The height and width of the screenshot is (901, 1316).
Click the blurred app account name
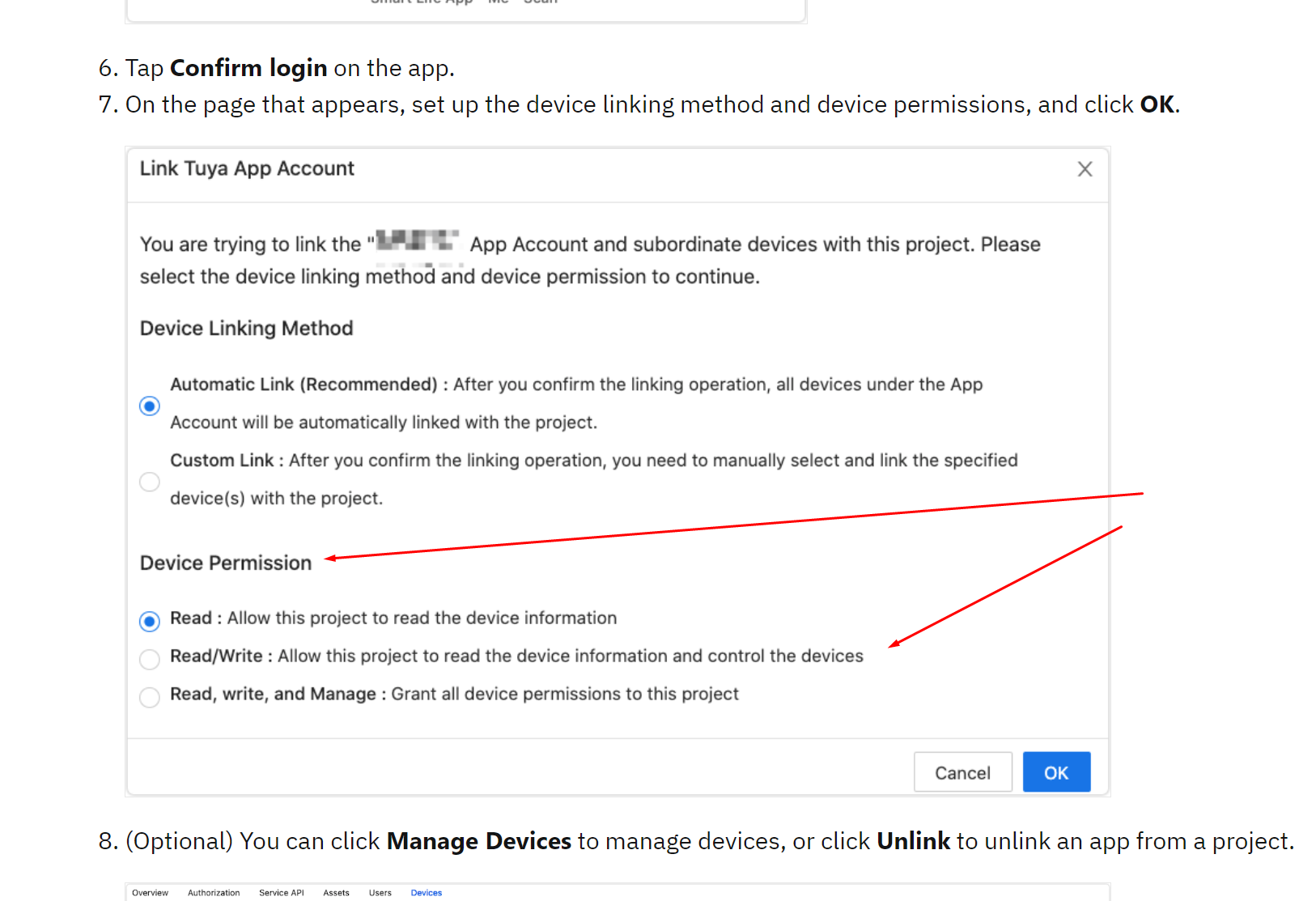pos(417,241)
